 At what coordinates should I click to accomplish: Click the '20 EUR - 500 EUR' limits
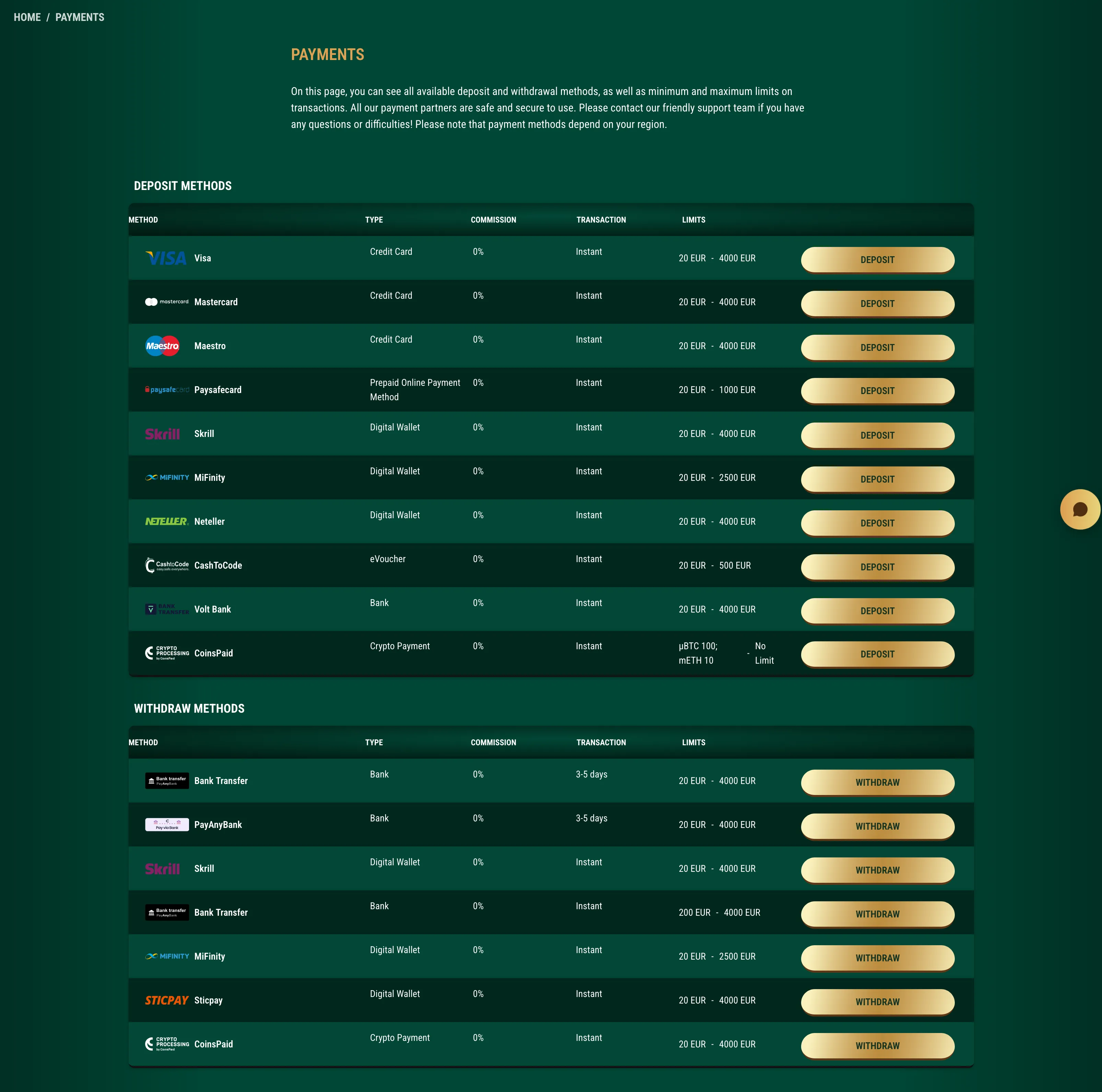tap(715, 566)
